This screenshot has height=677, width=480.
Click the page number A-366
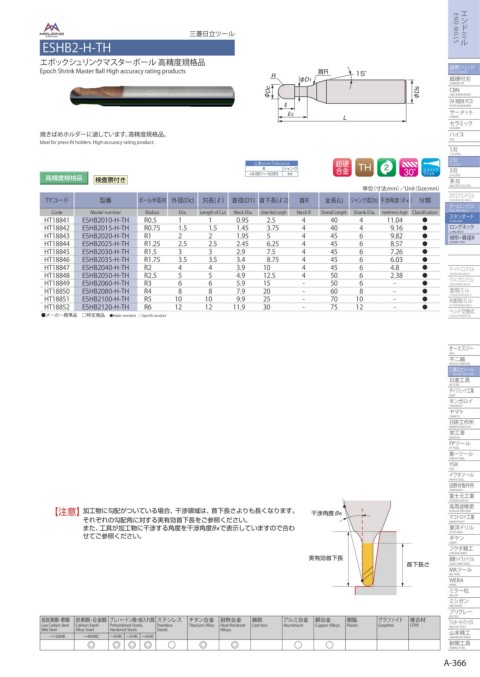click(x=455, y=662)
